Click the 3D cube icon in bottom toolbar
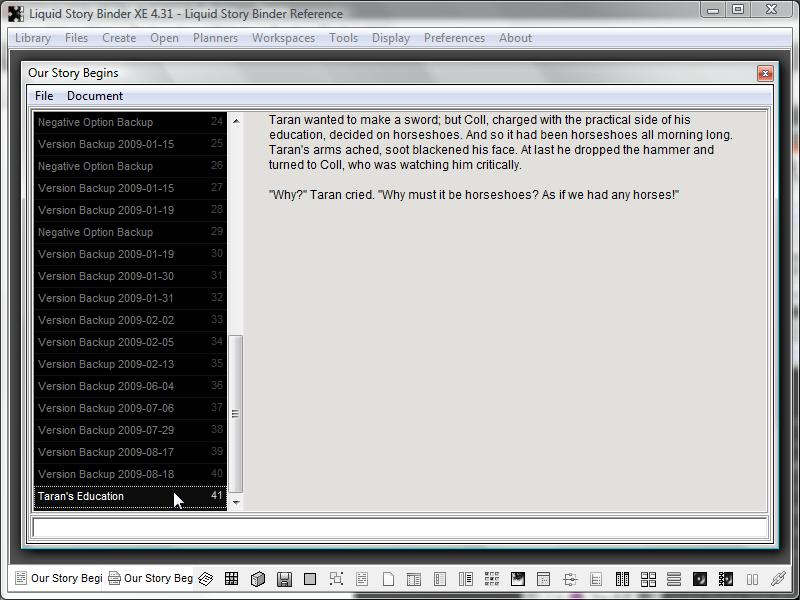The height and width of the screenshot is (600, 800). [257, 579]
